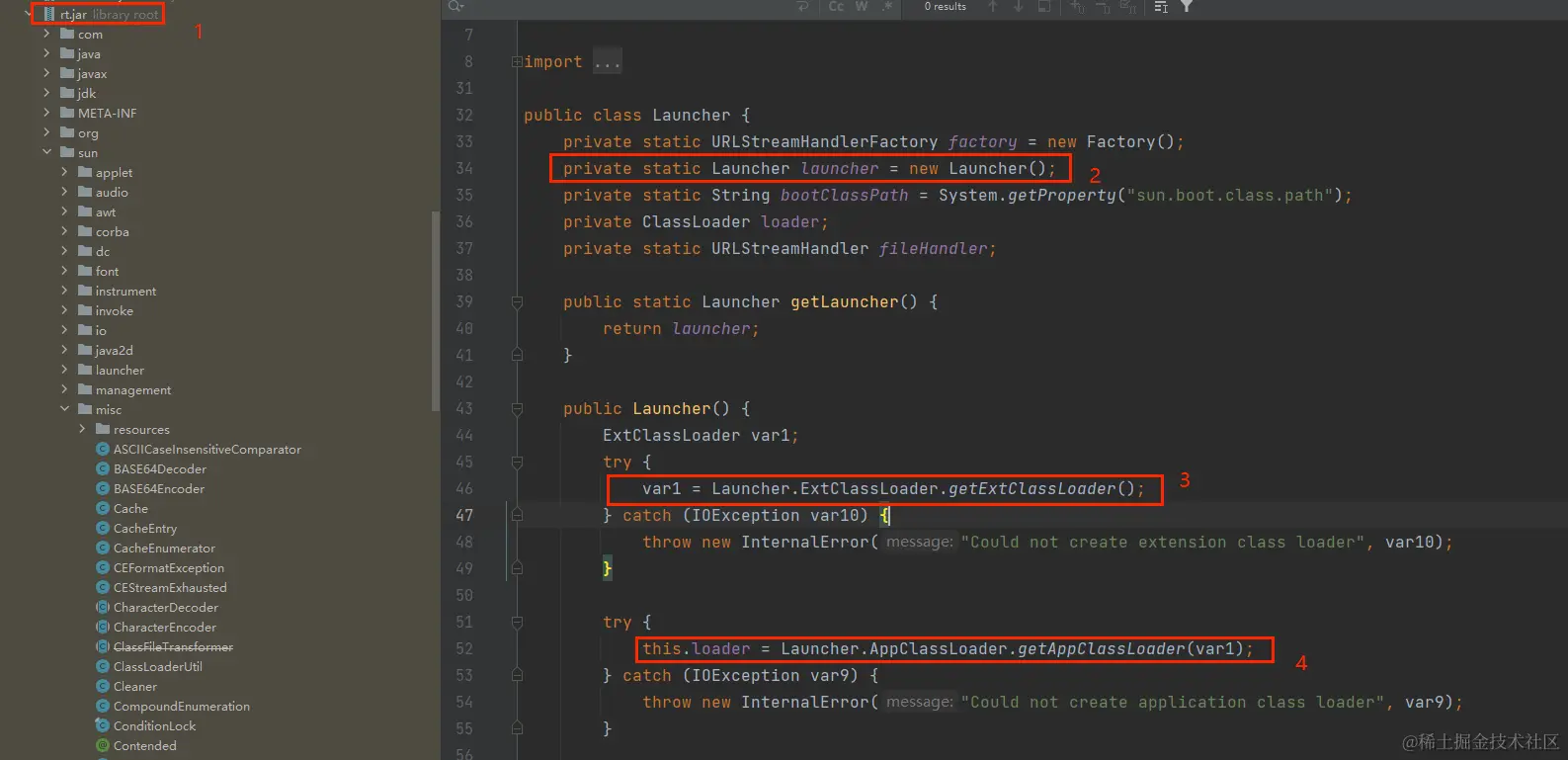Click the ConditionLock class icon
Screen dimensions: 1568x760
pos(103,725)
